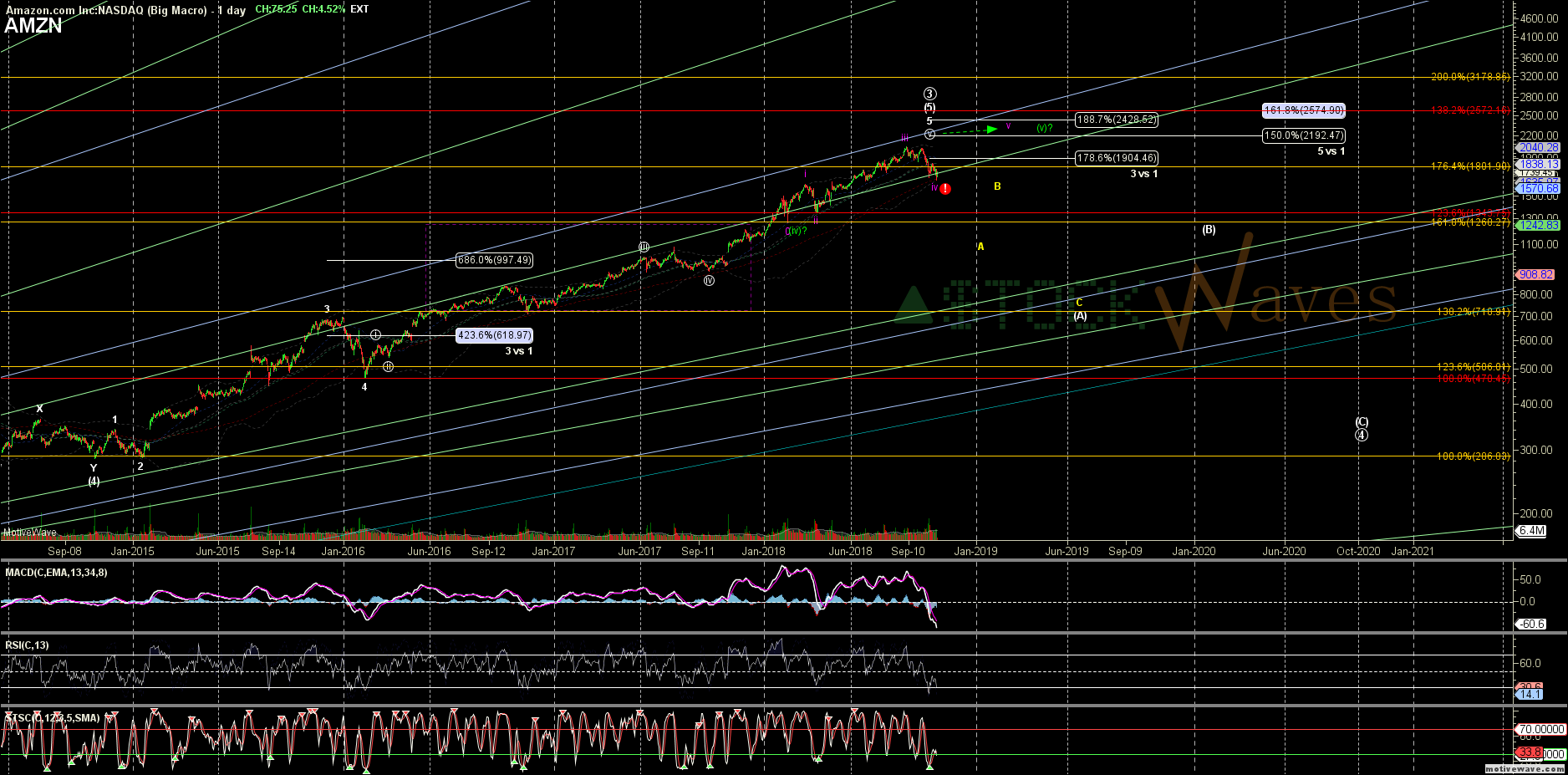
Task: Click the X wave label at left
Action: [39, 409]
